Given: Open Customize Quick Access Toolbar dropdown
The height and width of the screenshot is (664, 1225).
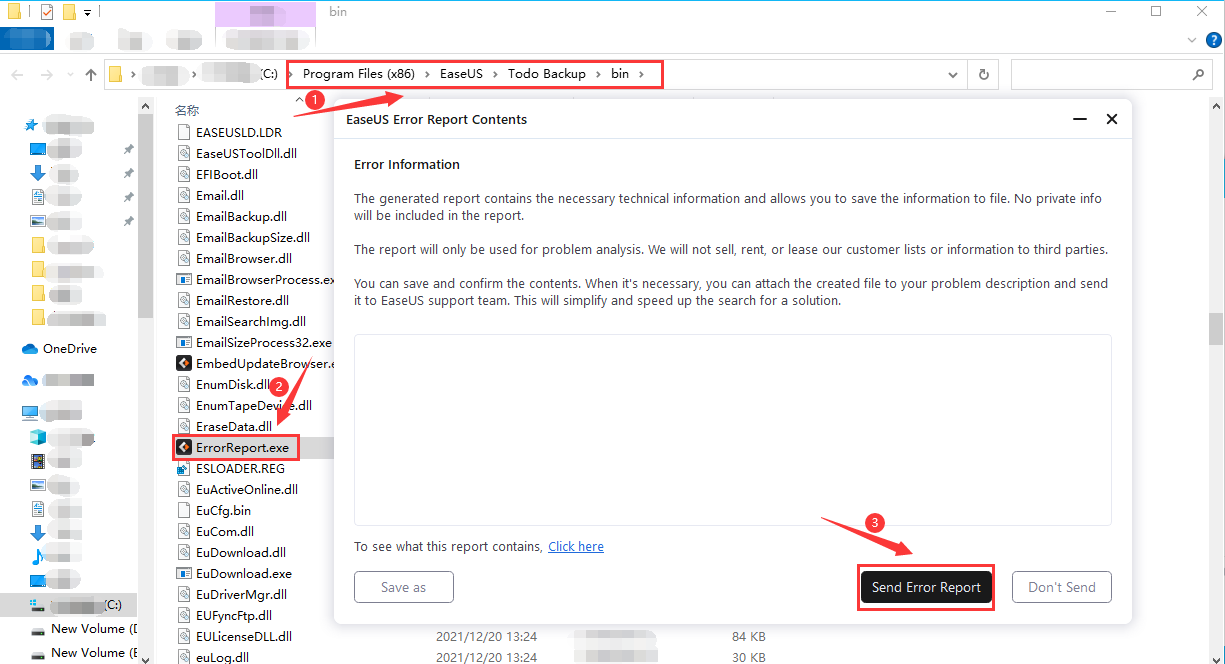Looking at the screenshot, I should tap(87, 13).
